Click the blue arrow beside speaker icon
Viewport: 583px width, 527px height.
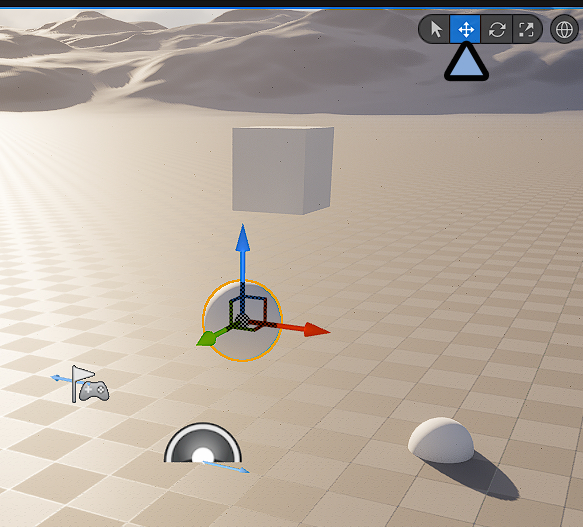click(226, 467)
